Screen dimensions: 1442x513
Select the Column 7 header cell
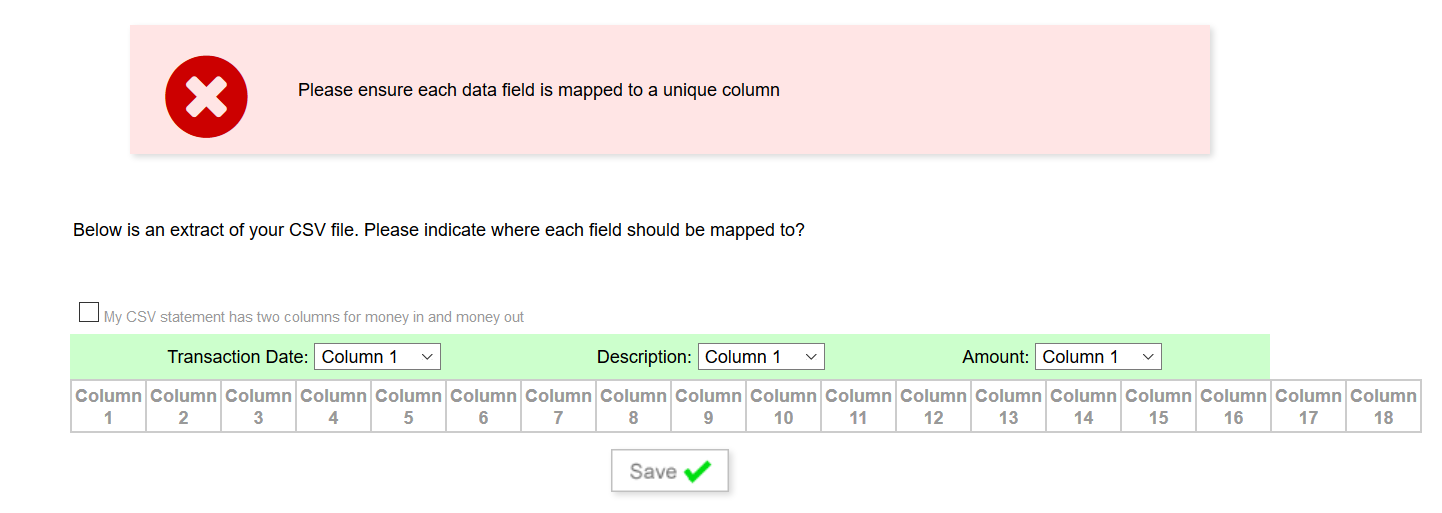[x=558, y=406]
